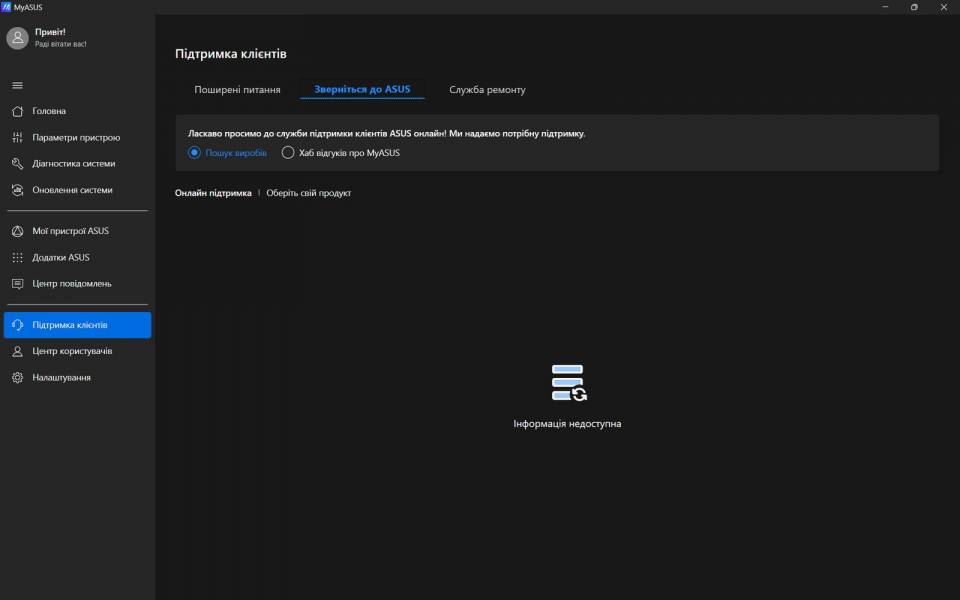Click the Центр повідомлень message icon

pos(17,283)
